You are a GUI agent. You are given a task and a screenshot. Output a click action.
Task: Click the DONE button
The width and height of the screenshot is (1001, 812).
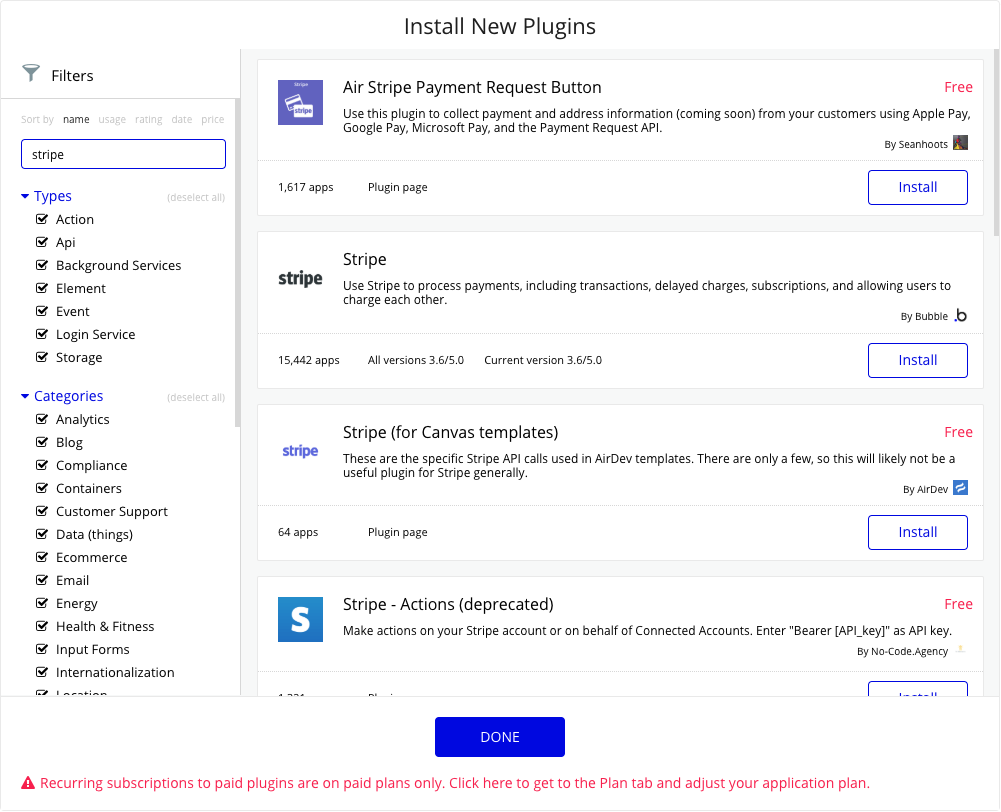(x=500, y=737)
